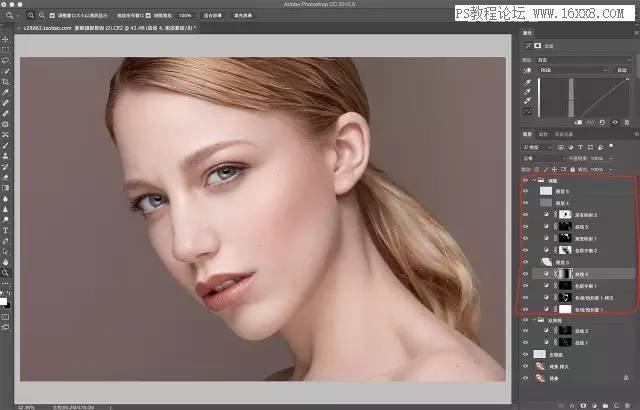This screenshot has height=410, width=640.
Task: Switch to the 通道 Channels tab
Action: 543,134
